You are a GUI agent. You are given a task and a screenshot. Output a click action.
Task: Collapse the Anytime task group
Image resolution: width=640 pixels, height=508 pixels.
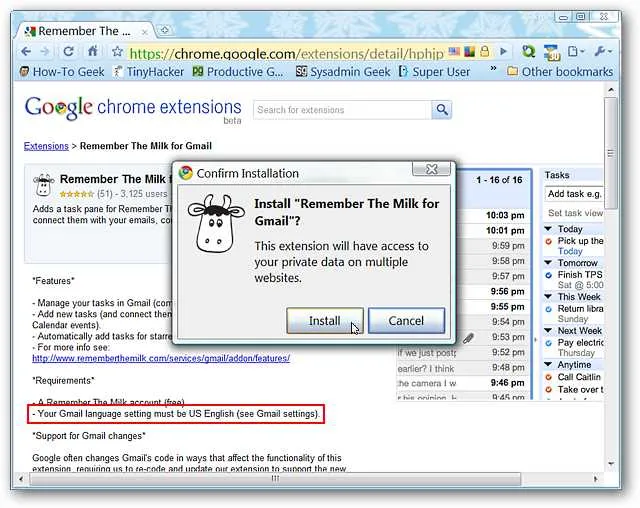point(549,364)
